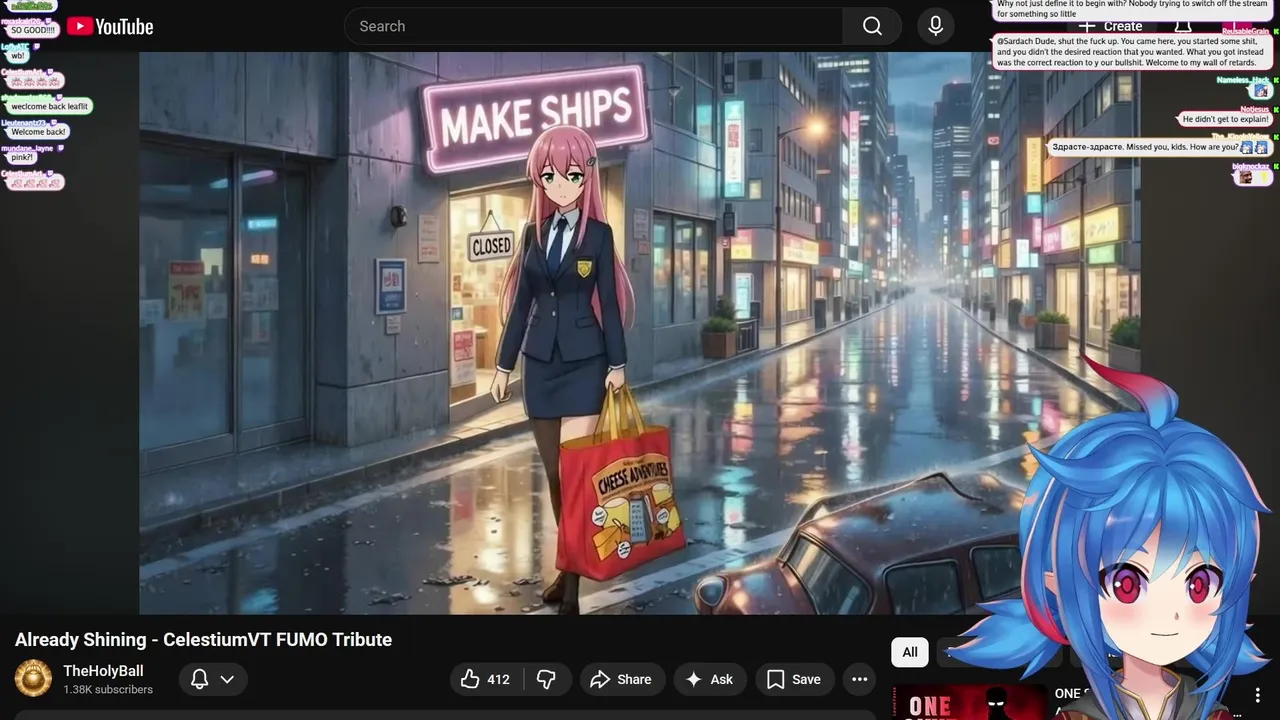The height and width of the screenshot is (720, 1280).
Task: Select the All filter chip
Action: [910, 652]
